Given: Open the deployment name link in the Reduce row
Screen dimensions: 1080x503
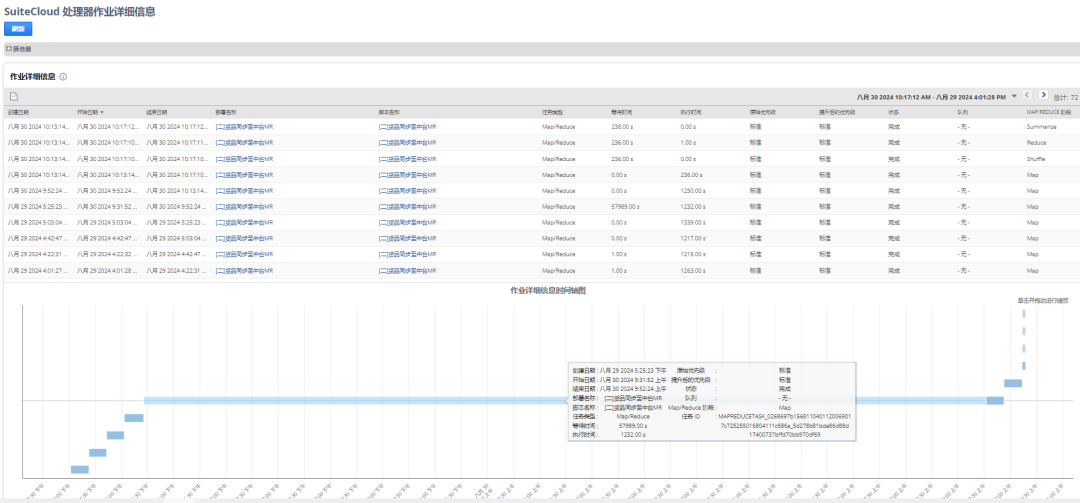Looking at the screenshot, I should (x=245, y=143).
